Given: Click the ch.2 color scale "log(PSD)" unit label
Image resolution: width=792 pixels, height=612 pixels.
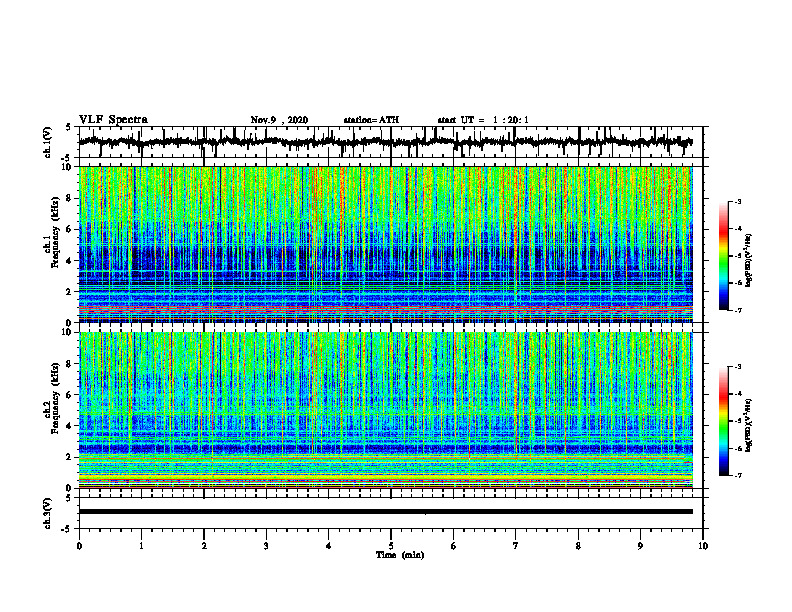Looking at the screenshot, I should click(x=750, y=425).
